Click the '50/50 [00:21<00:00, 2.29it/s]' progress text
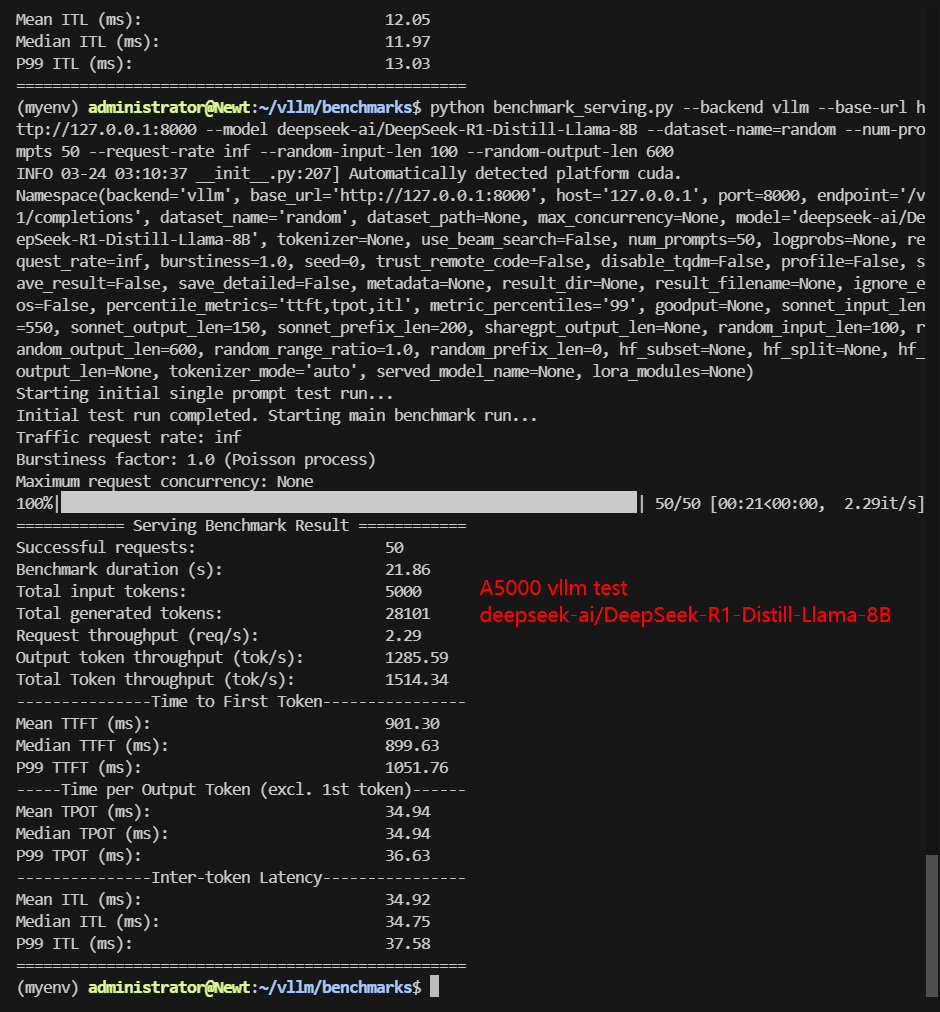Image resolution: width=940 pixels, height=1012 pixels. click(790, 503)
